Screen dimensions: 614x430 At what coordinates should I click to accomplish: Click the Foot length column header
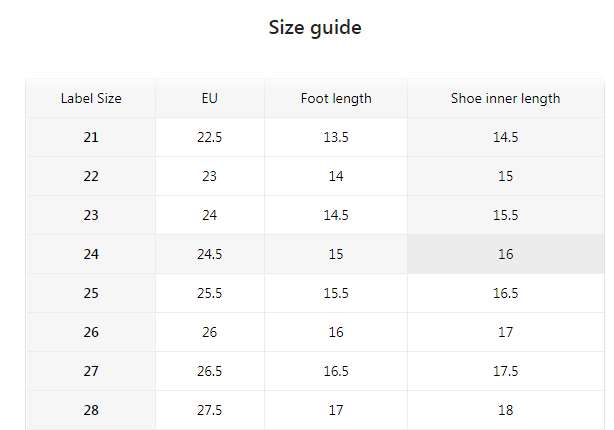(336, 98)
